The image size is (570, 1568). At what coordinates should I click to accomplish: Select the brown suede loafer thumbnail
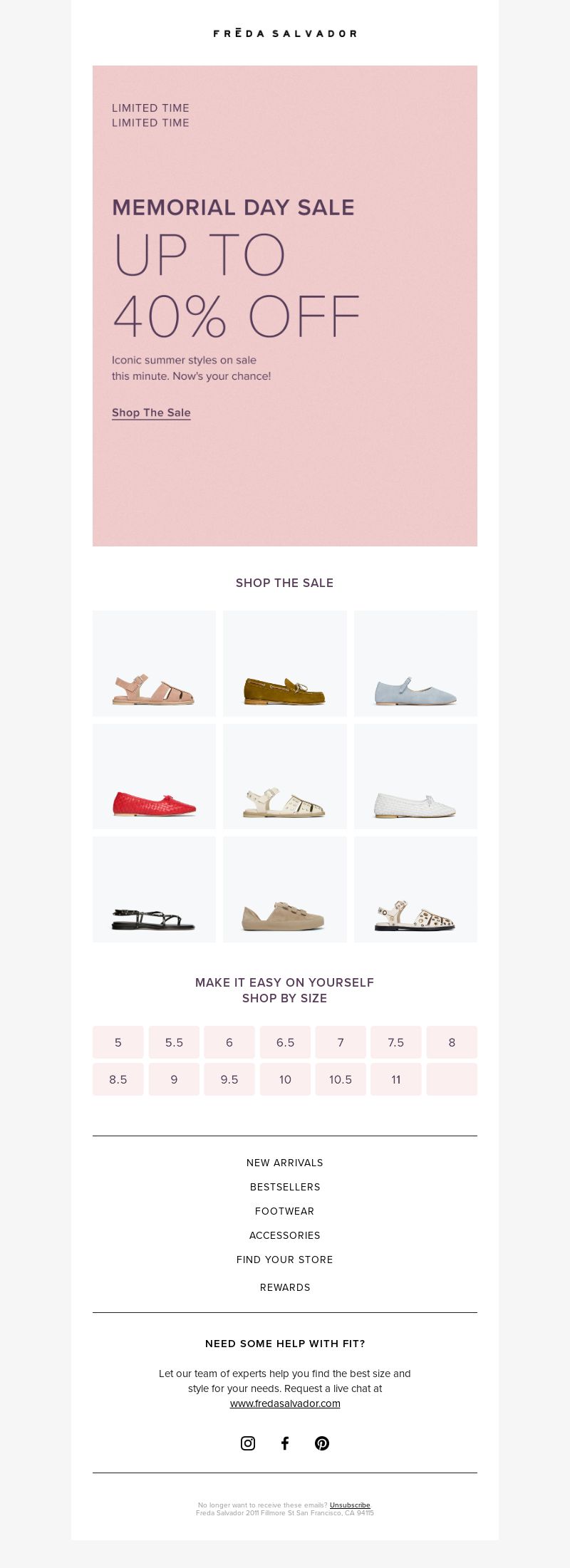[x=285, y=663]
